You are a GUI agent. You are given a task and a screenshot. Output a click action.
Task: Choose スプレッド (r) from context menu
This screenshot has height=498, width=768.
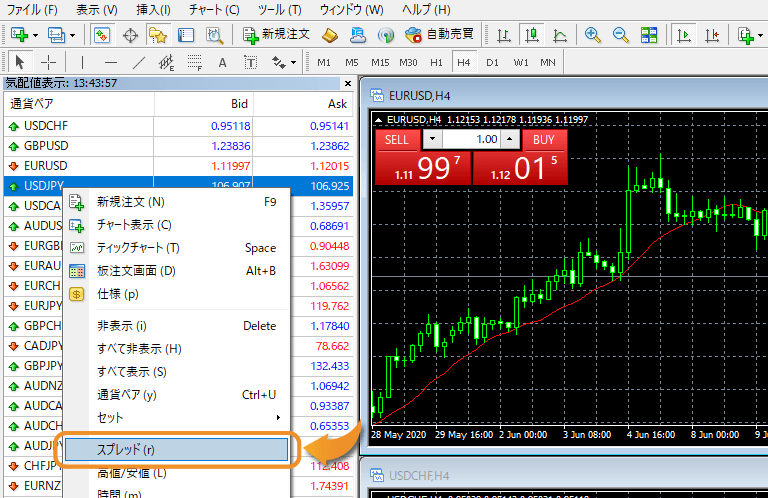click(175, 449)
